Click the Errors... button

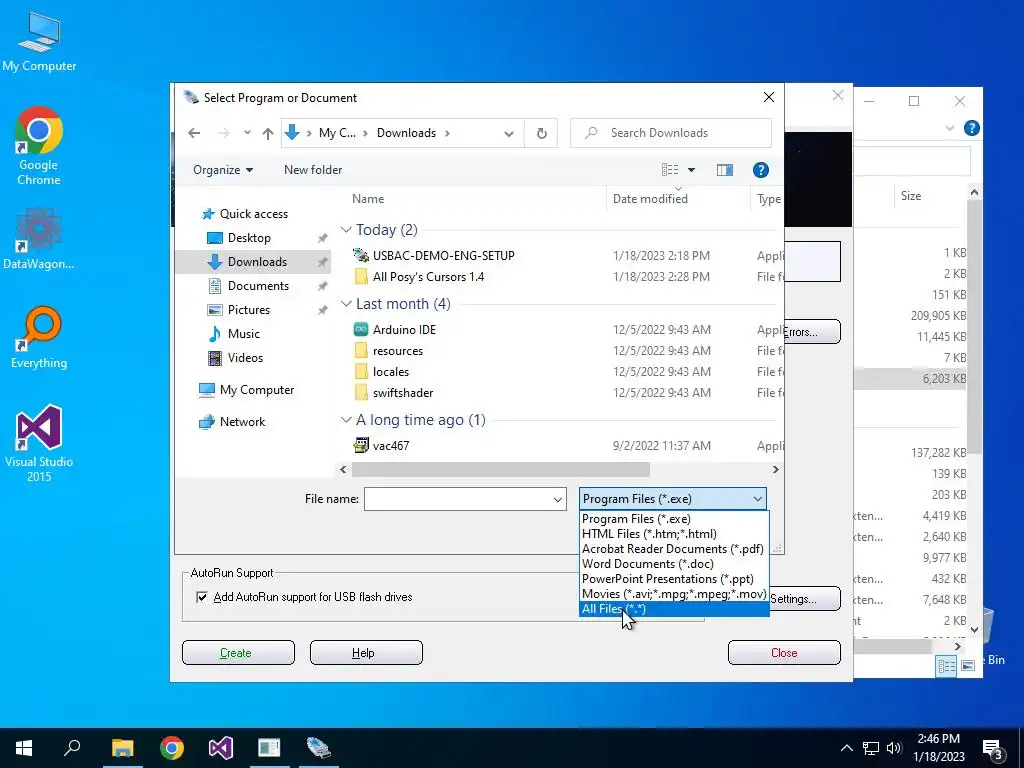pos(812,332)
